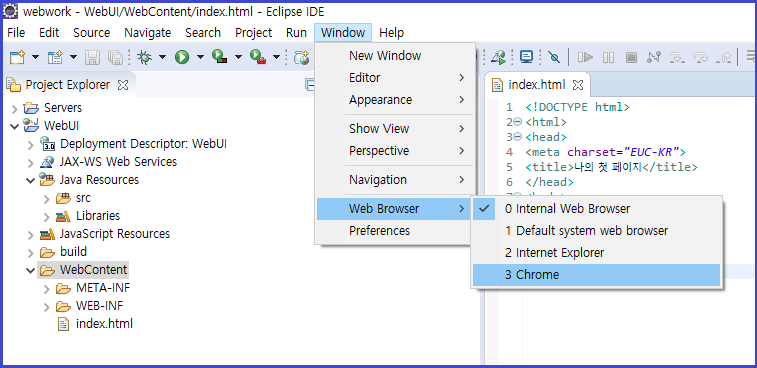Collapse the Java Resources node

[31, 181]
